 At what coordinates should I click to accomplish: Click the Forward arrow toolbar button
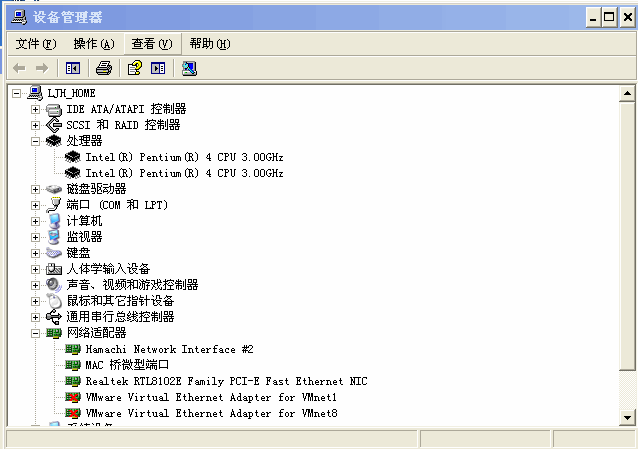(x=42, y=68)
